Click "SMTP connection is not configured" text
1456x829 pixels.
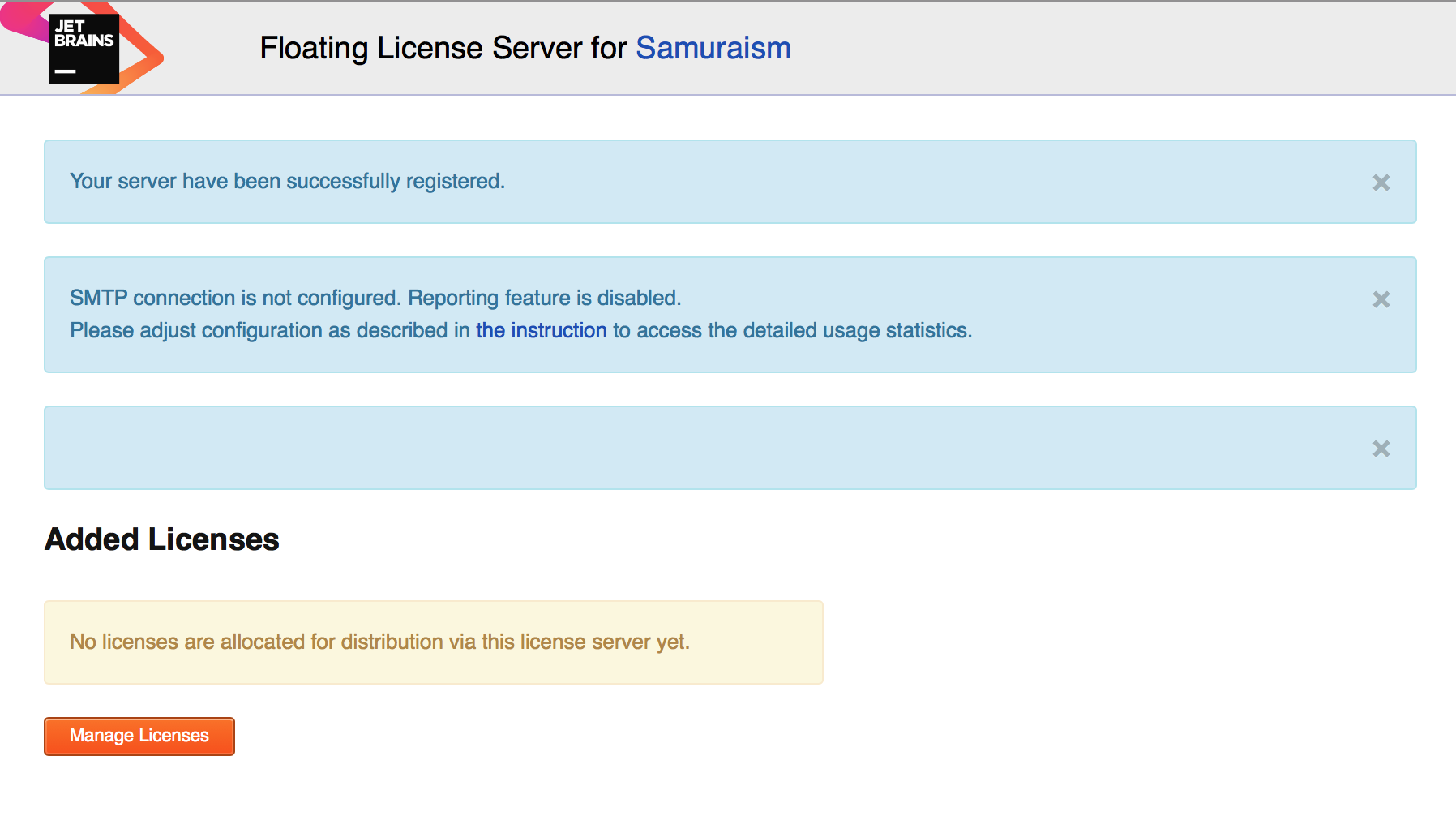235,298
